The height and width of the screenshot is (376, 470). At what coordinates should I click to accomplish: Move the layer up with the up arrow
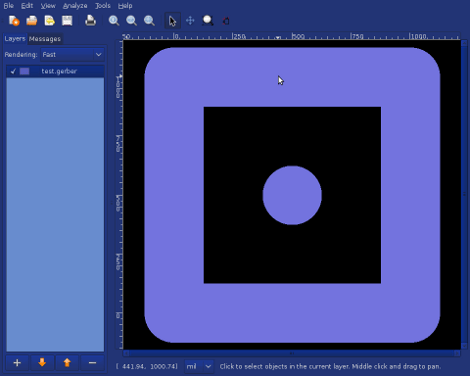(67, 363)
